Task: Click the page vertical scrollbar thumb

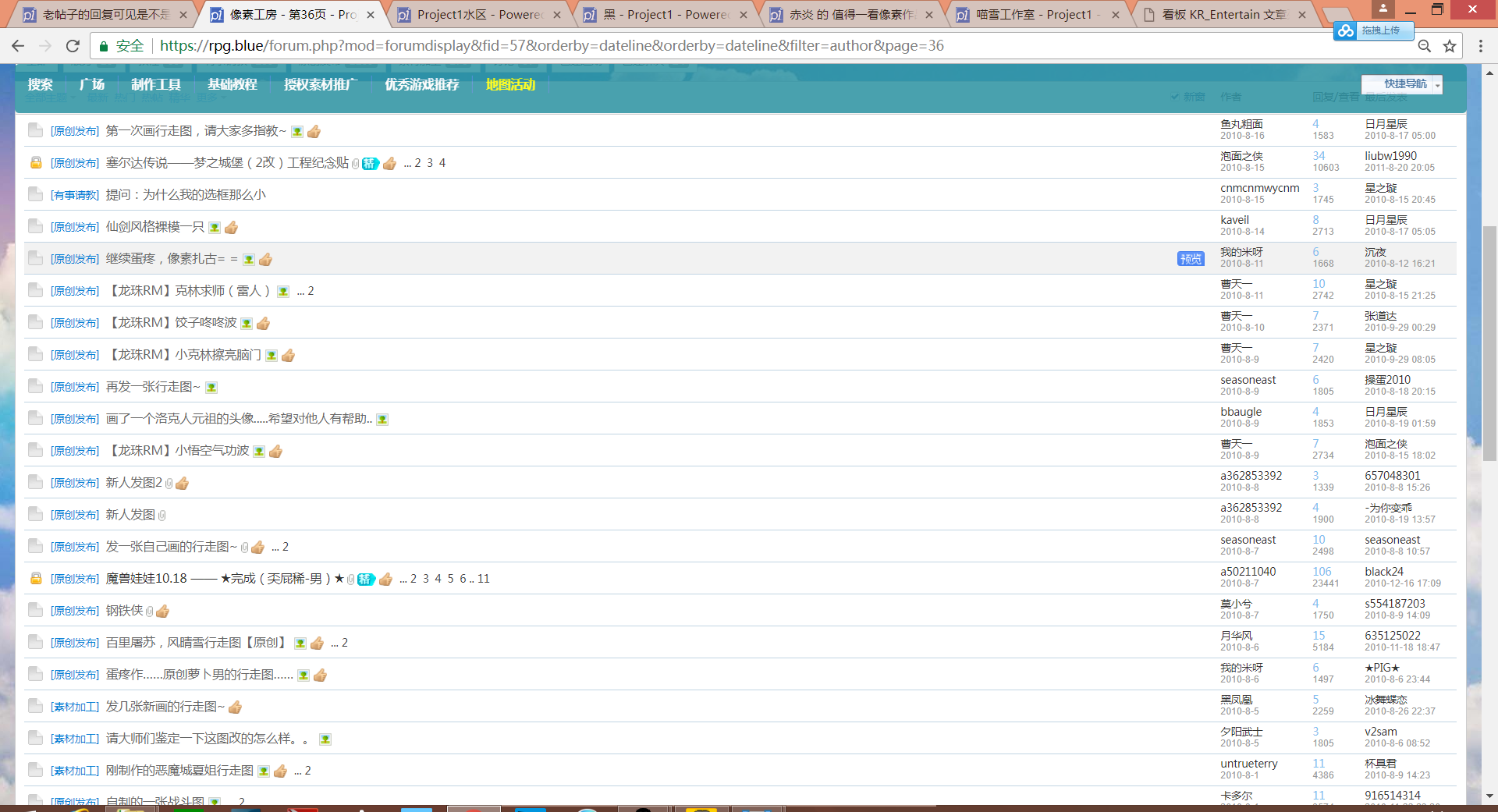Action: [x=1489, y=343]
